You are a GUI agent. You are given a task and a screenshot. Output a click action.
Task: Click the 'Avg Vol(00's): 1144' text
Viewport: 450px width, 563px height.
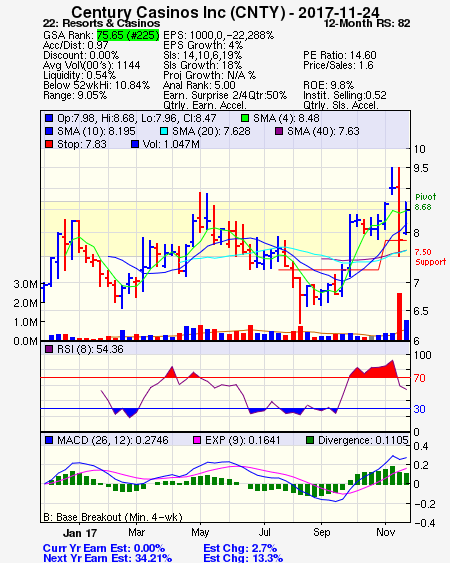click(x=92, y=65)
